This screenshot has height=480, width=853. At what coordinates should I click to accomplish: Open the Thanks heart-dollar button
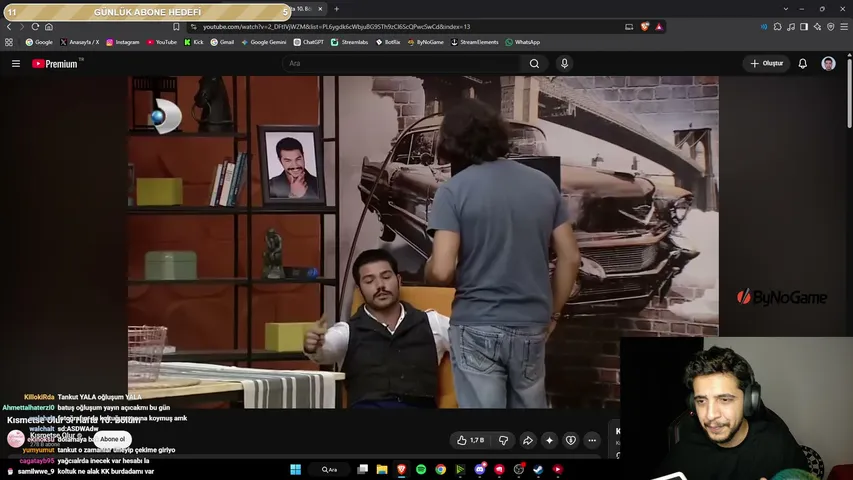[571, 440]
